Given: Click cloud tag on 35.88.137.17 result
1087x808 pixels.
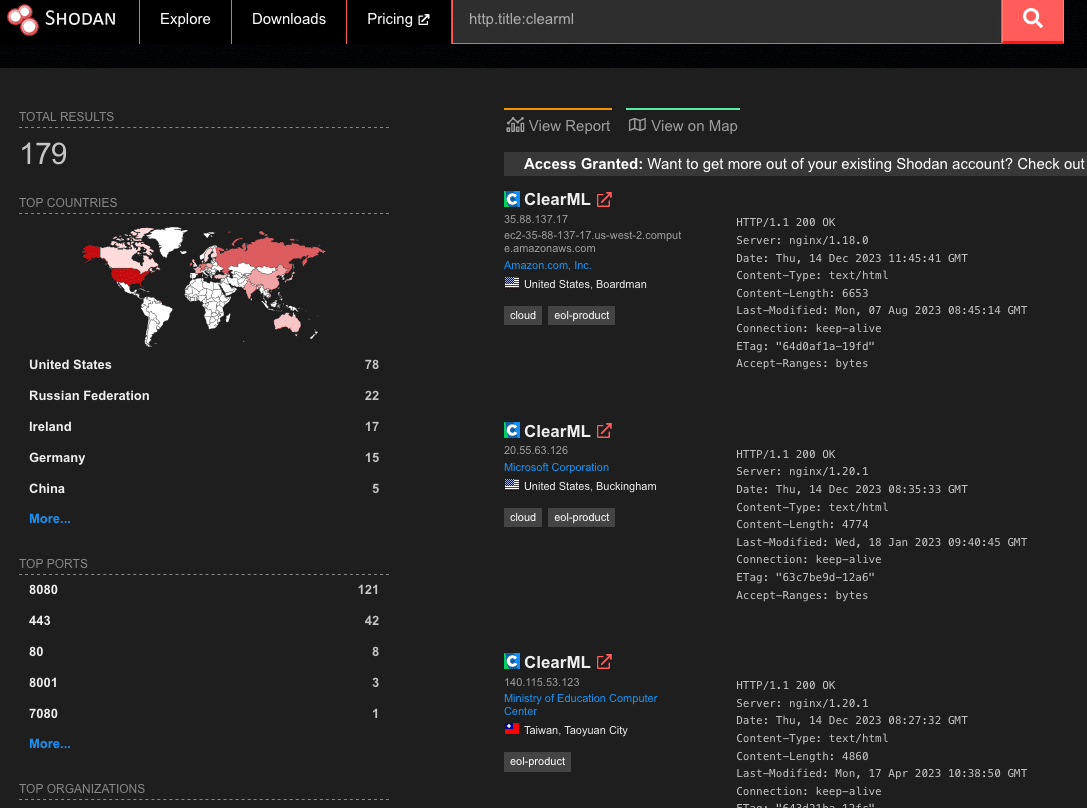Looking at the screenshot, I should point(523,315).
